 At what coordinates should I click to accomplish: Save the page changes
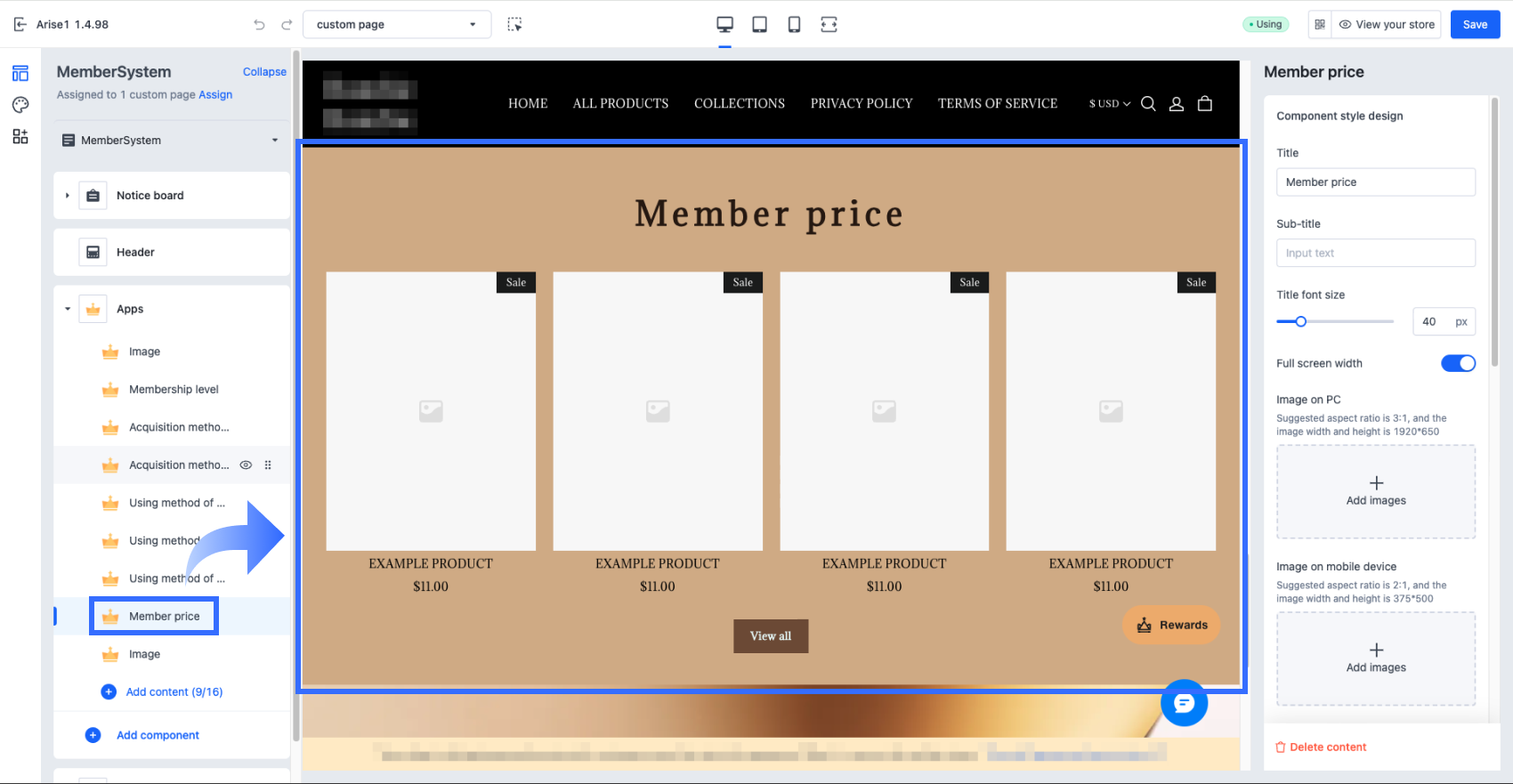click(x=1475, y=24)
